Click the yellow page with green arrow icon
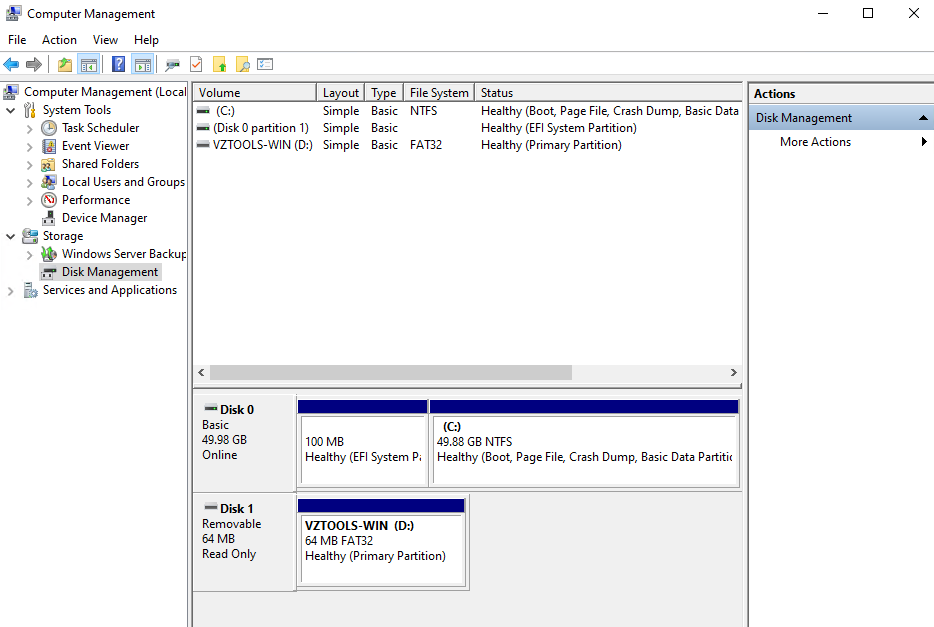Viewport: 934px width, 627px height. [x=220, y=64]
